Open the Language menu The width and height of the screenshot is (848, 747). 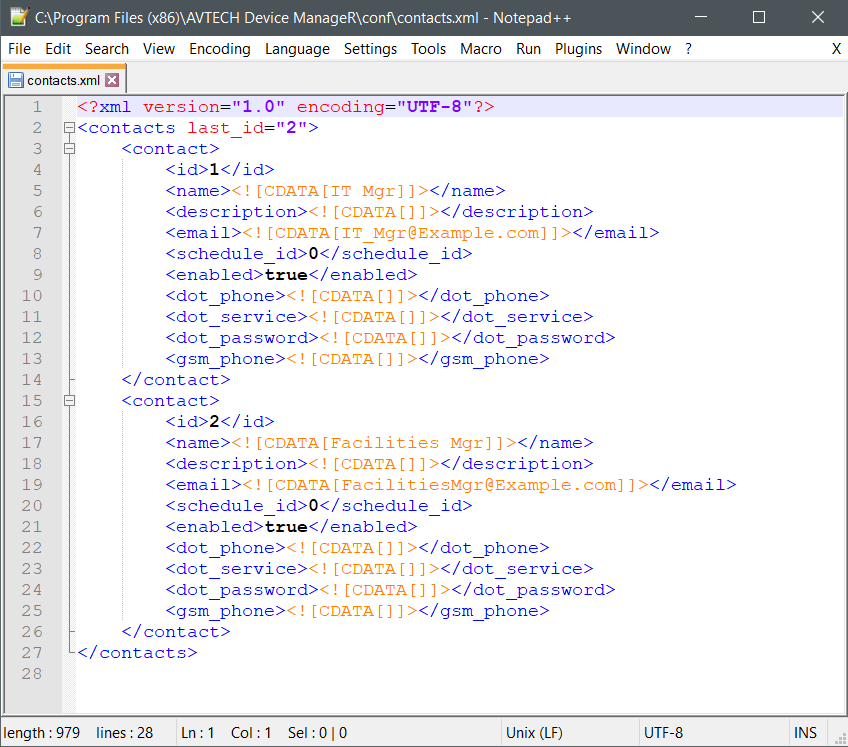coord(297,49)
